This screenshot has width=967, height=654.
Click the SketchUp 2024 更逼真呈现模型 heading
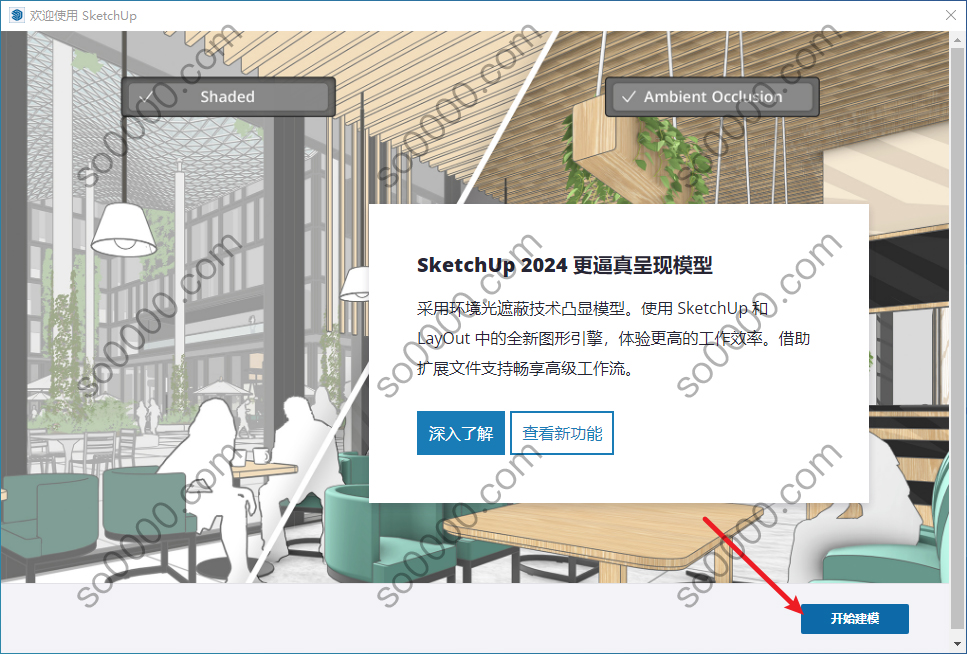564,265
